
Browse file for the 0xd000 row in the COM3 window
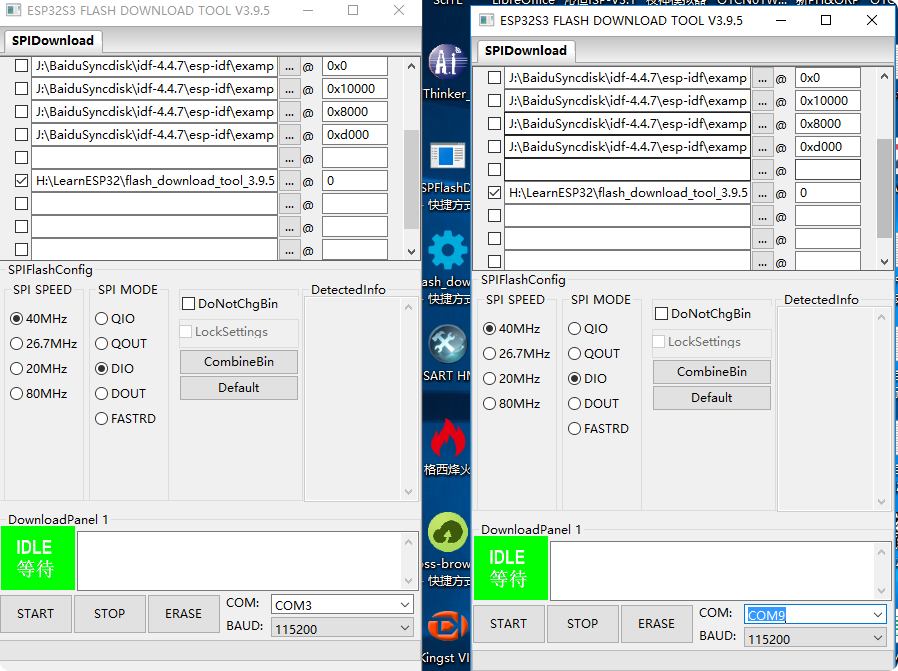tap(290, 135)
